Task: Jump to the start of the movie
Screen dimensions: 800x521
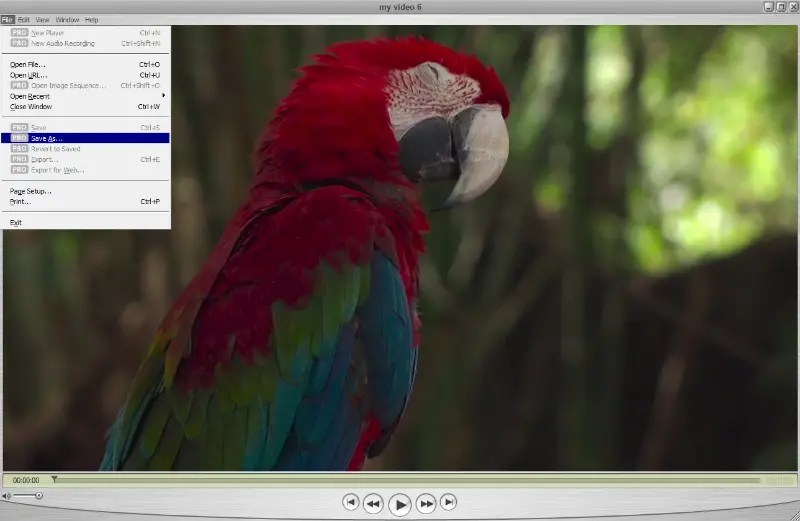Action: tap(351, 502)
